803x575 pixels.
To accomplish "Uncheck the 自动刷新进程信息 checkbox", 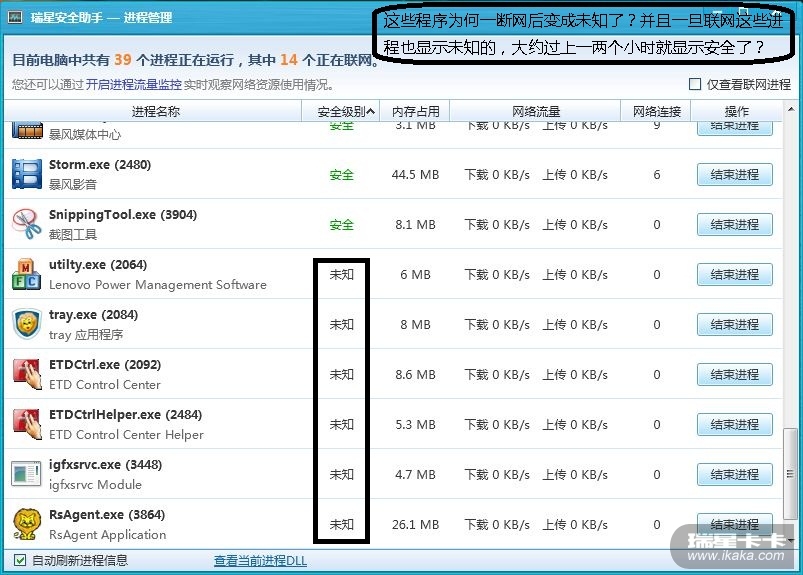I will (x=20, y=560).
